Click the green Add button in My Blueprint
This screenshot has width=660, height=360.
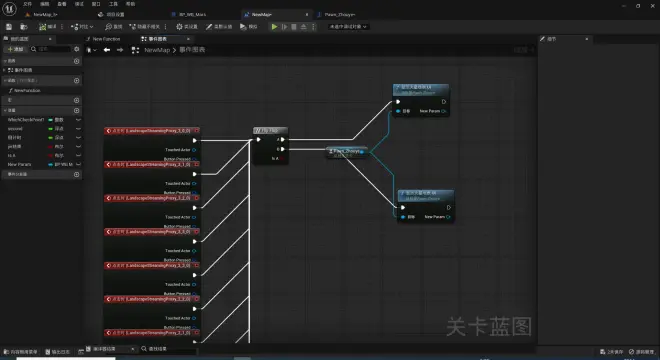[x=16, y=49]
